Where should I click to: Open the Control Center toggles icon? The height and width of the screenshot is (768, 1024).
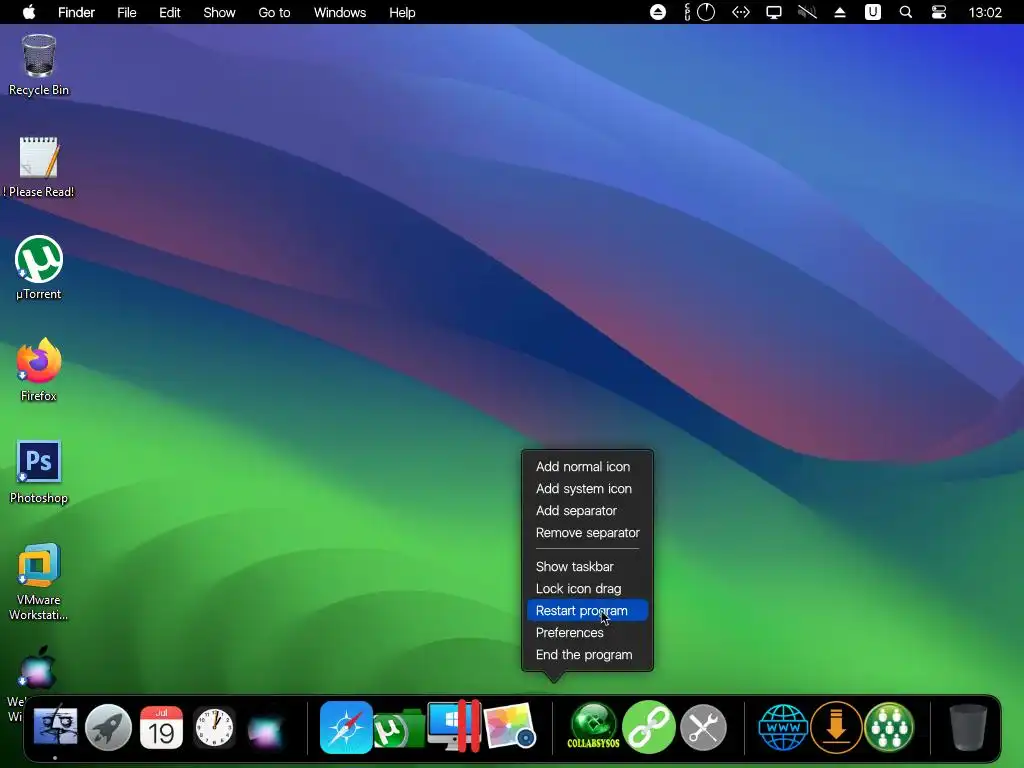(939, 12)
